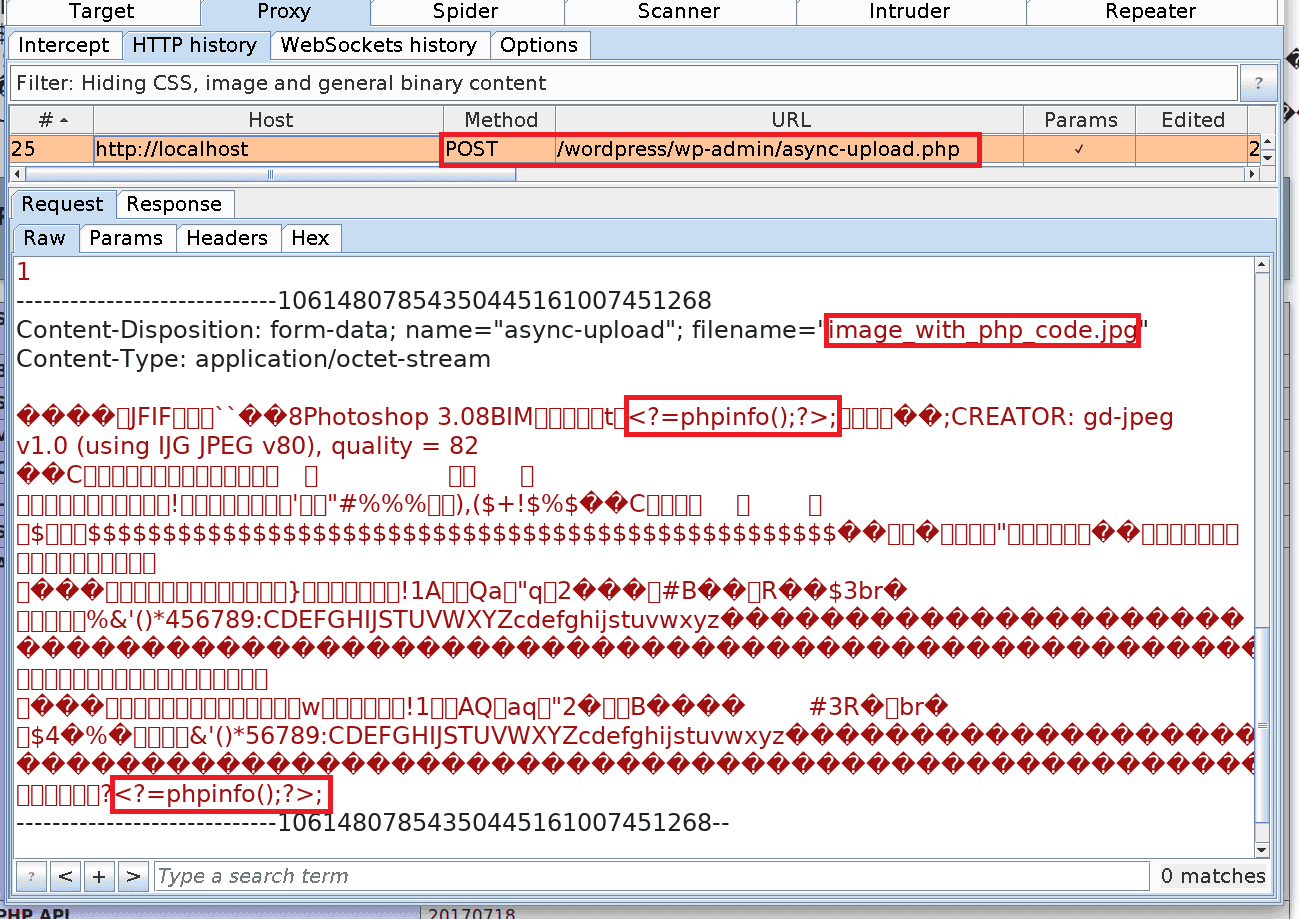The height and width of the screenshot is (919, 1299).
Task: Go to next search match arrow
Action: tap(132, 876)
